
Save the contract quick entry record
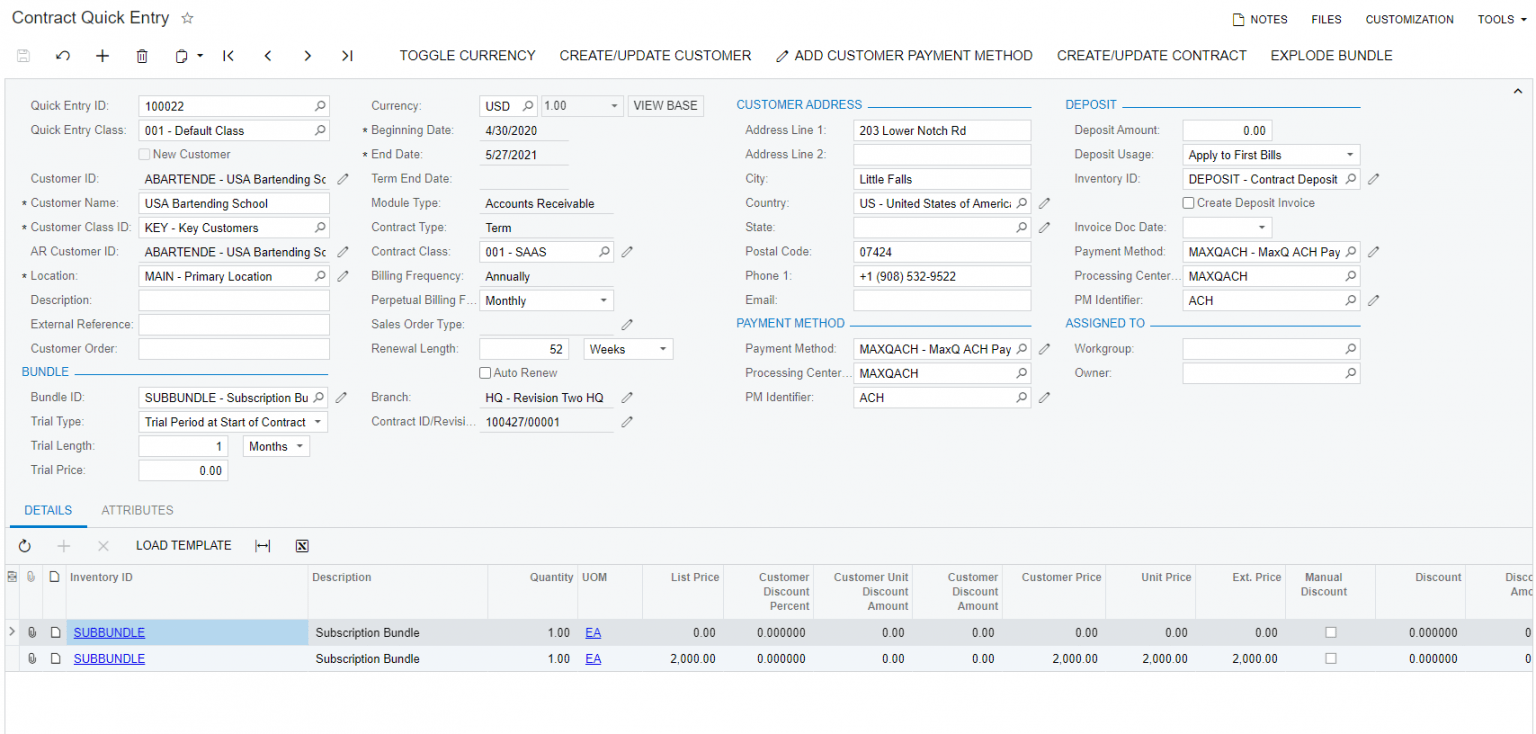(x=22, y=55)
